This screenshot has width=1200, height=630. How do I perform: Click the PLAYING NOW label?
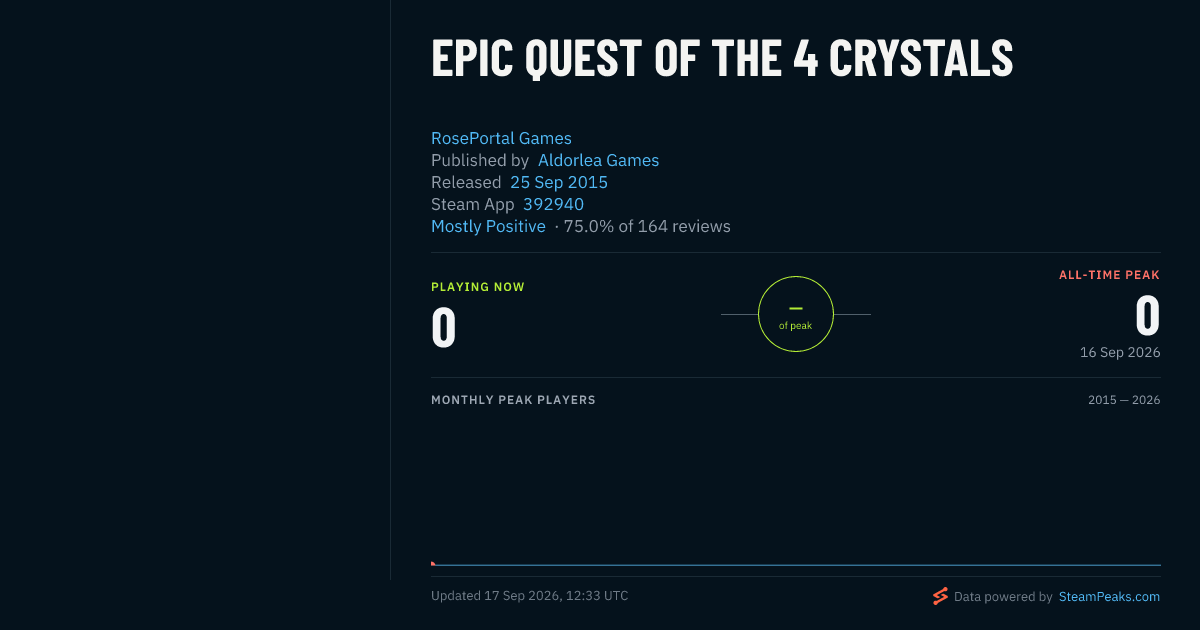[x=478, y=287]
